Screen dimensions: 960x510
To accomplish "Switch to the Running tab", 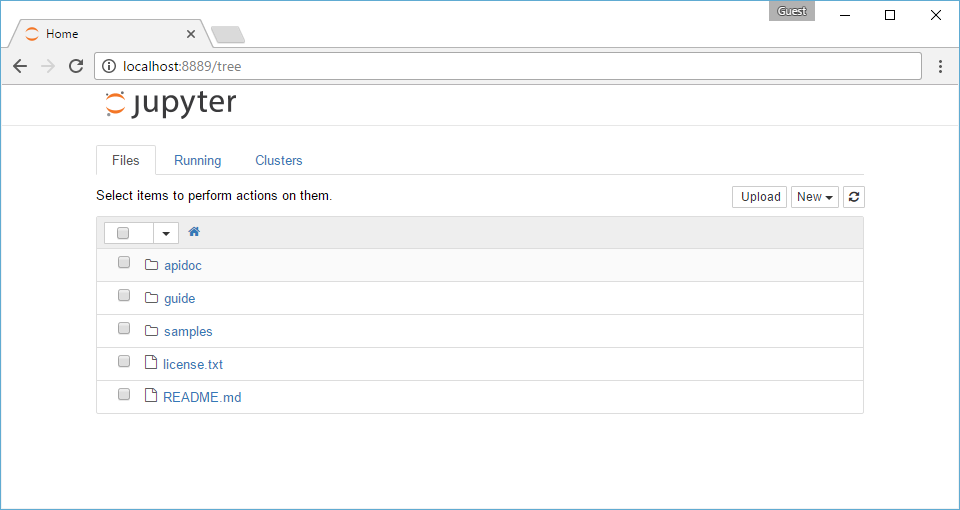I will [x=197, y=160].
